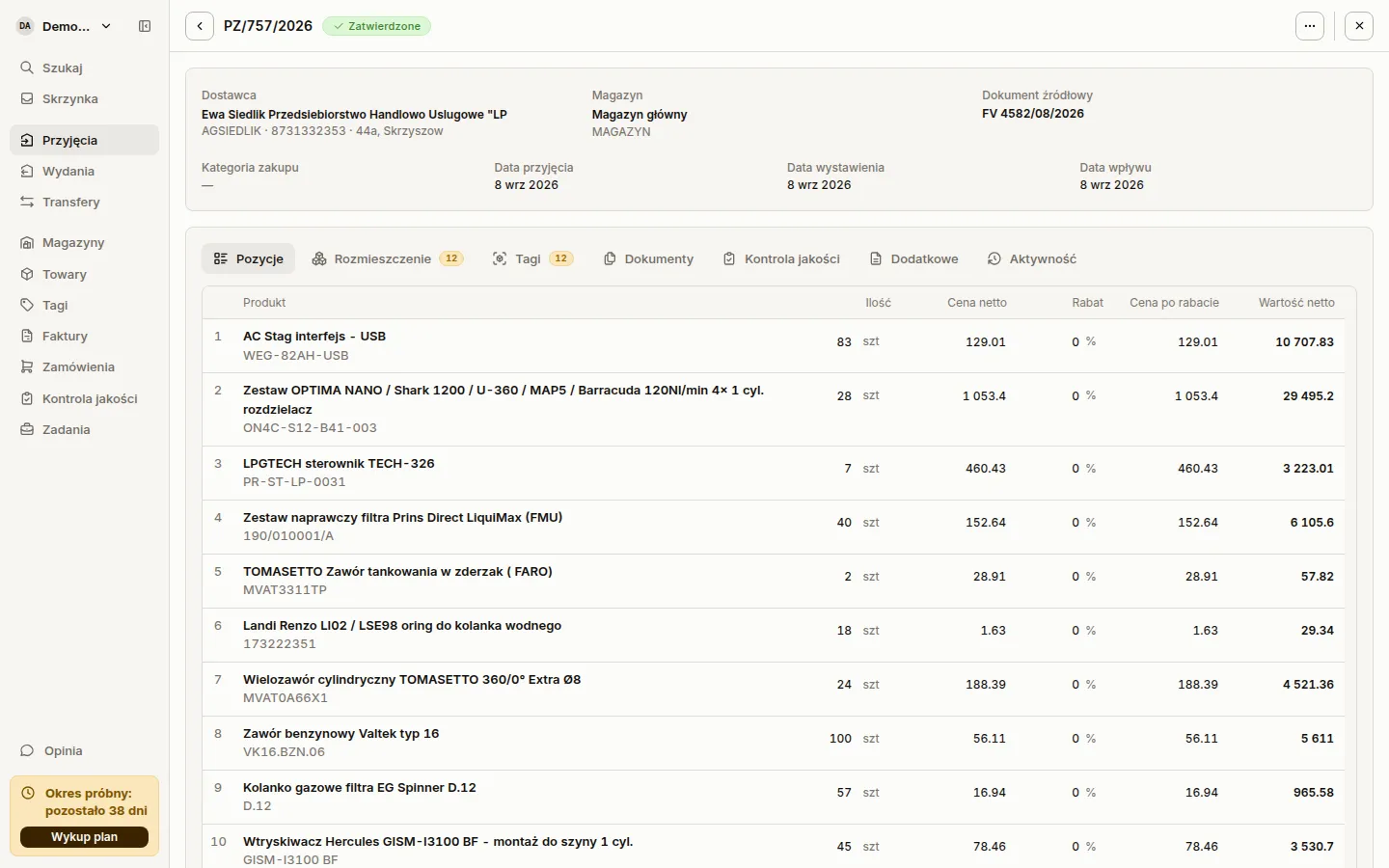This screenshot has height=868, width=1389.
Task: Open the Faktury document icon
Action: point(27,336)
